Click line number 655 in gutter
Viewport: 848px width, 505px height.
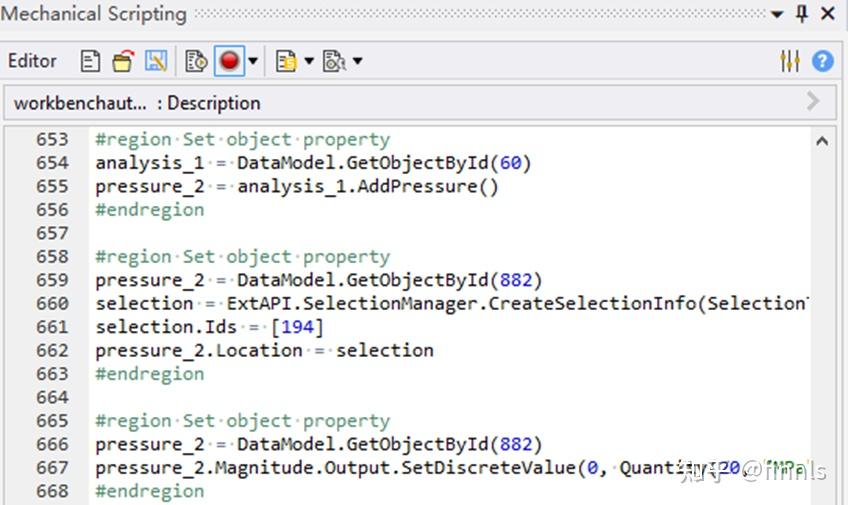click(x=53, y=186)
